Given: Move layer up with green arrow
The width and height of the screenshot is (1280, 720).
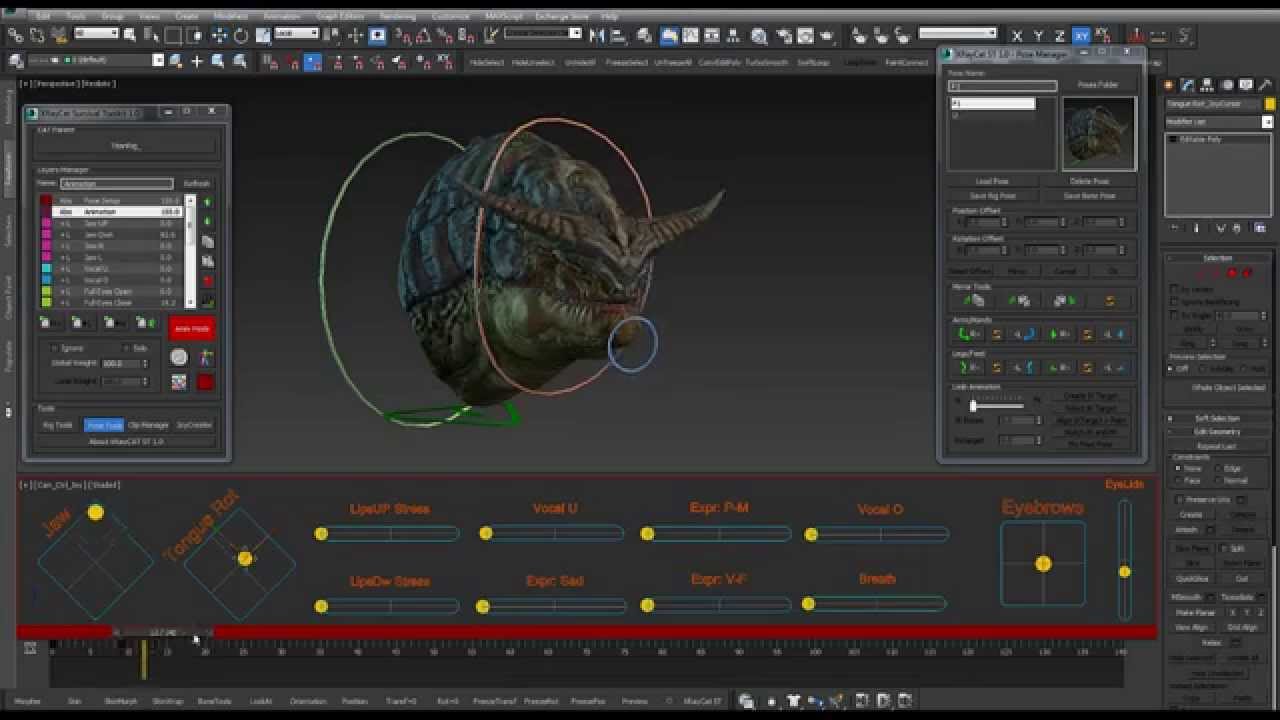Looking at the screenshot, I should coord(207,202).
